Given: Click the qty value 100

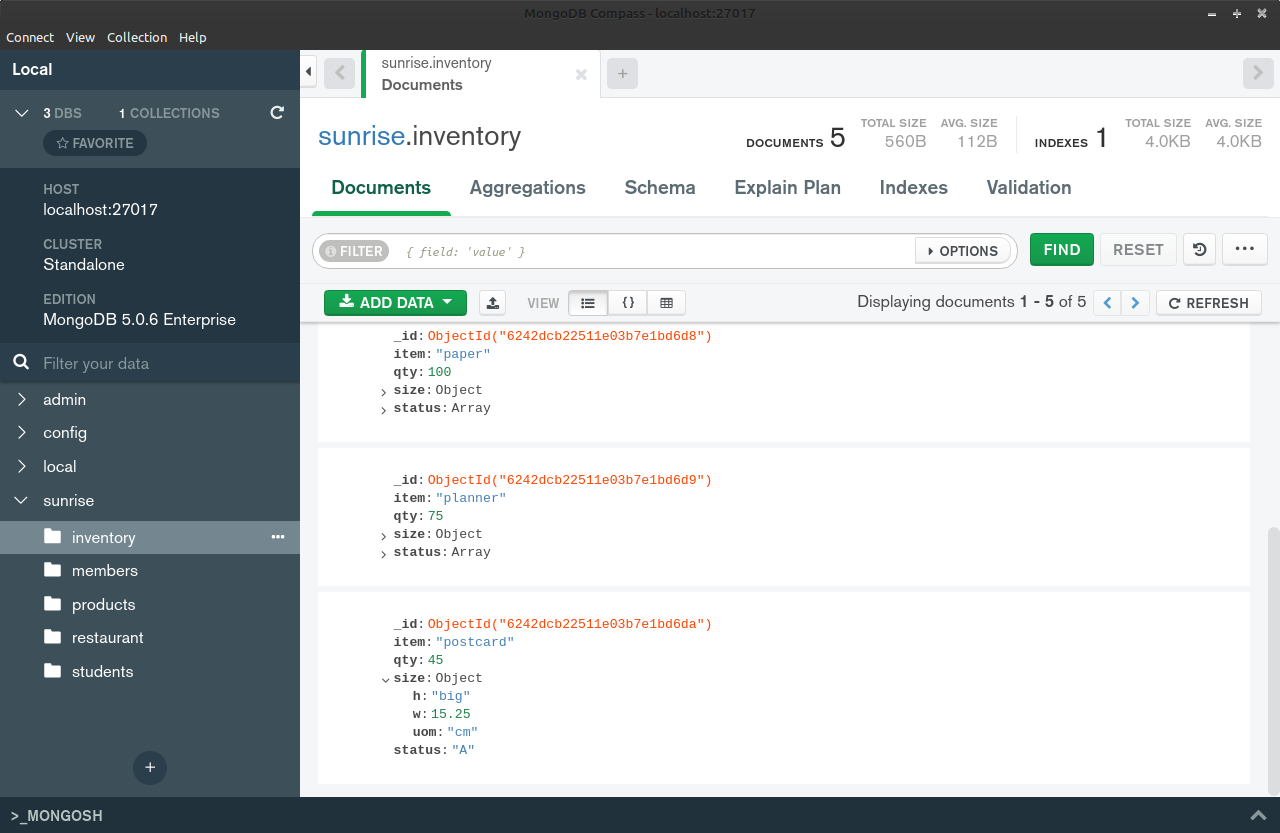Looking at the screenshot, I should [439, 372].
